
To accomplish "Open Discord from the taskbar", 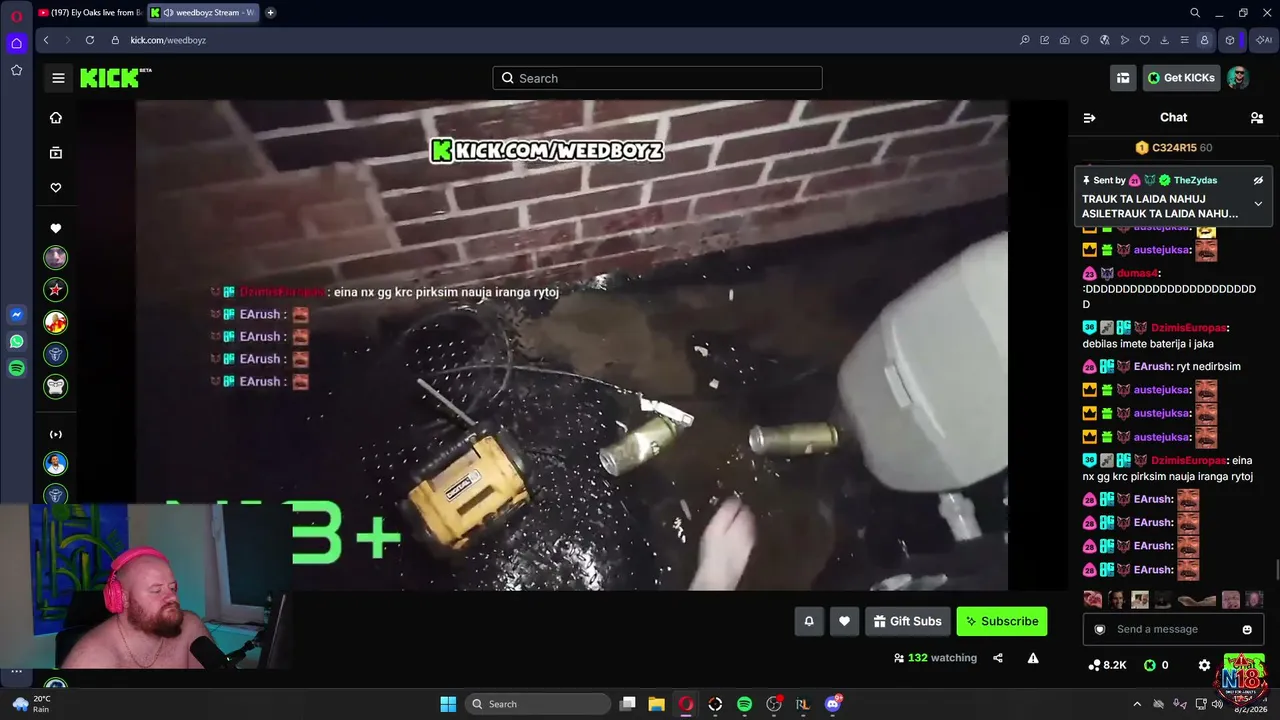I will pyautogui.click(x=833, y=704).
